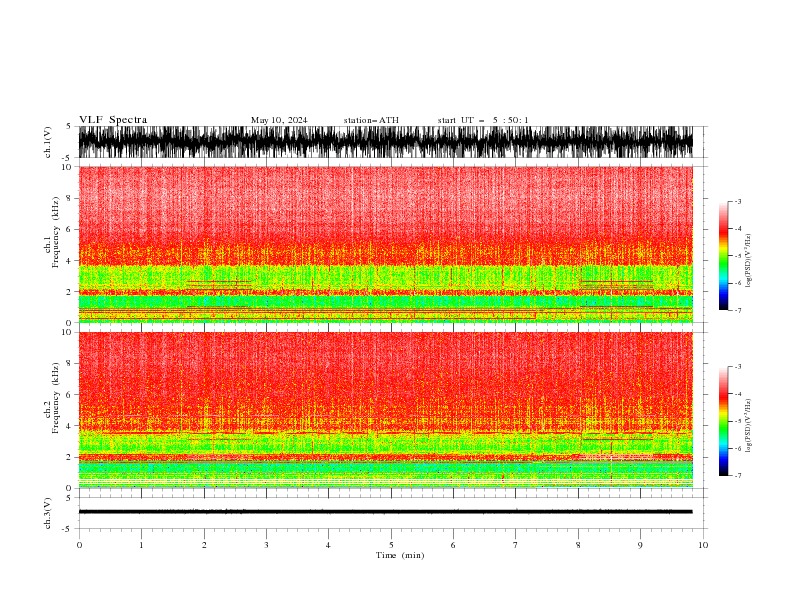
Task: Click the ch.1 waveform plot at top
Action: [385, 142]
